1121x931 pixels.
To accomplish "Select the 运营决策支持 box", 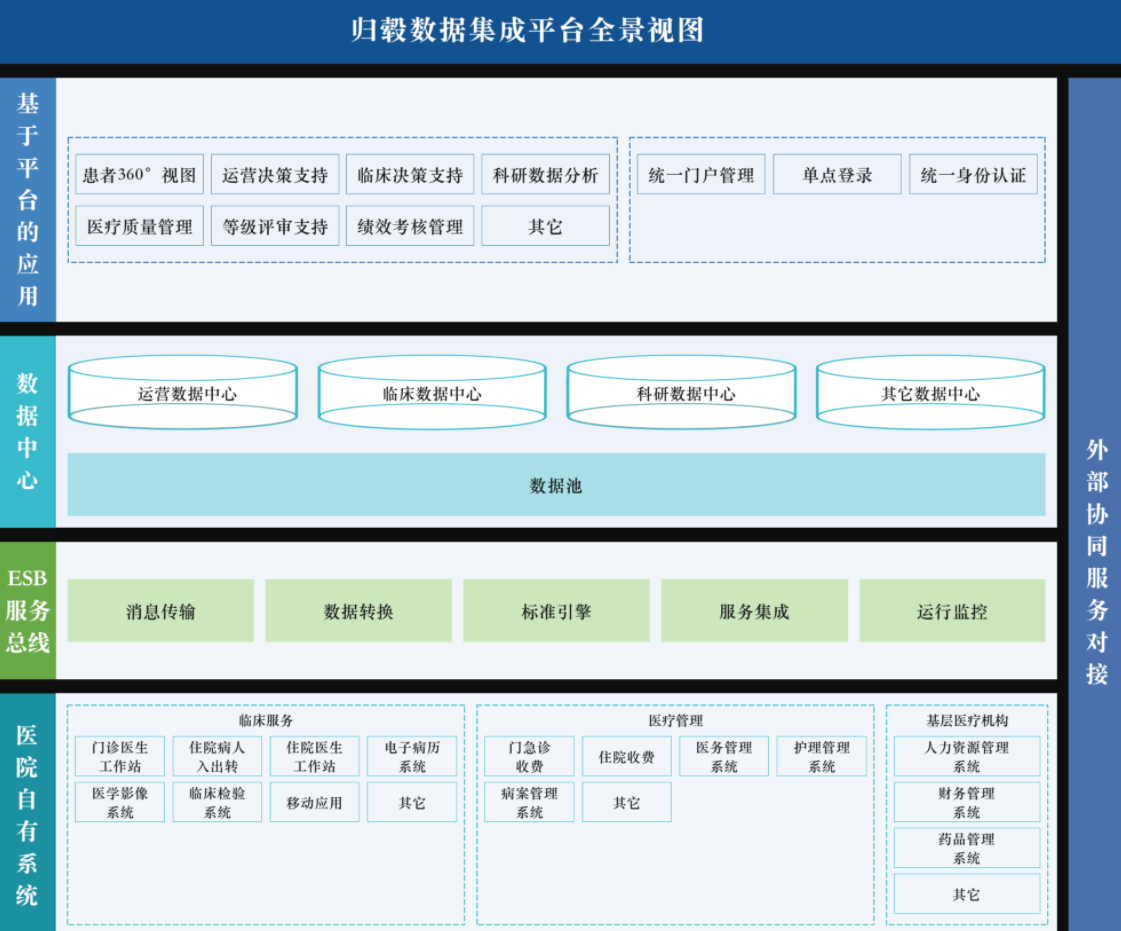I will pyautogui.click(x=275, y=174).
